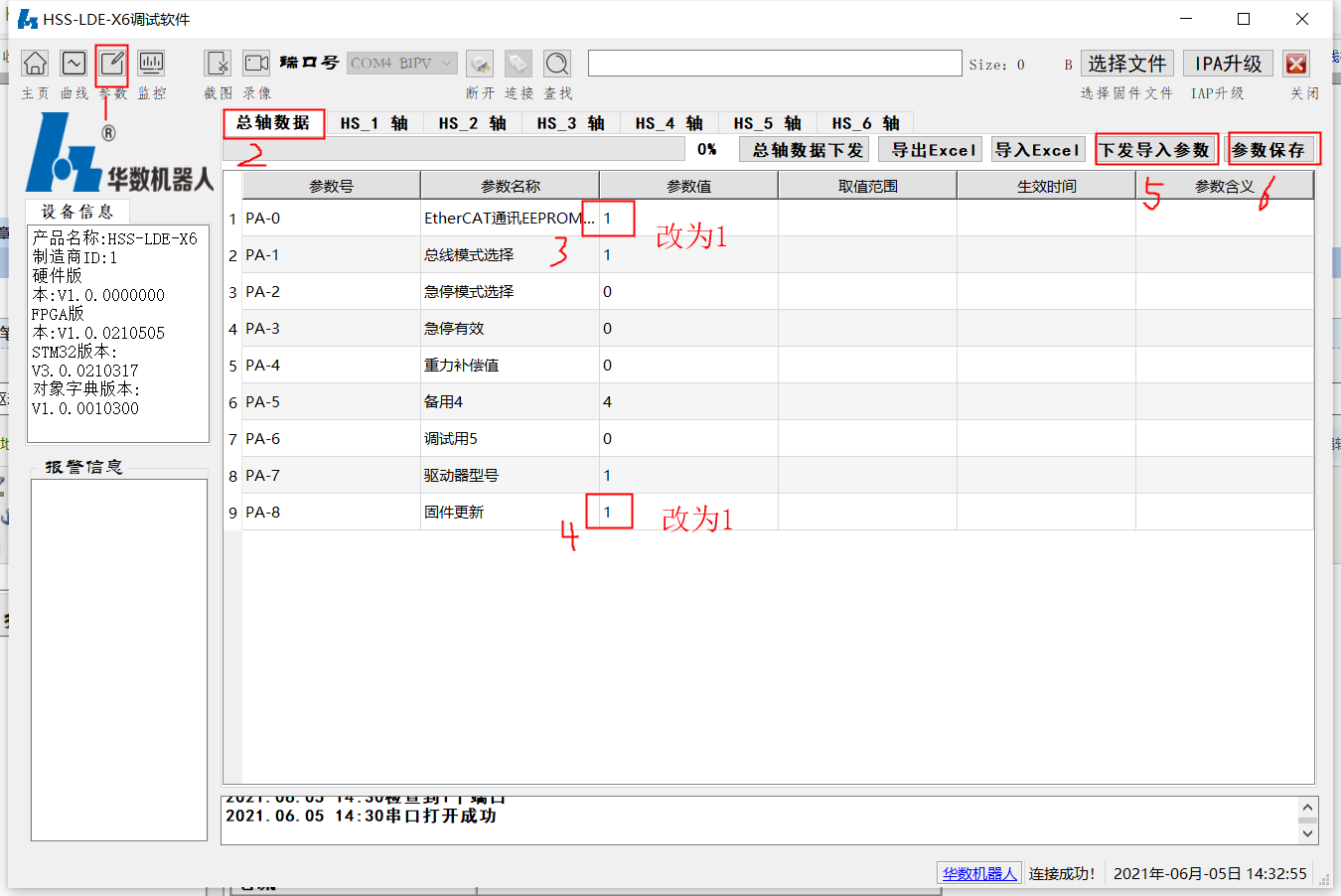The height and width of the screenshot is (896, 1341).
Task: Select the PA-6 调试用5 name cell
Action: [x=510, y=439]
